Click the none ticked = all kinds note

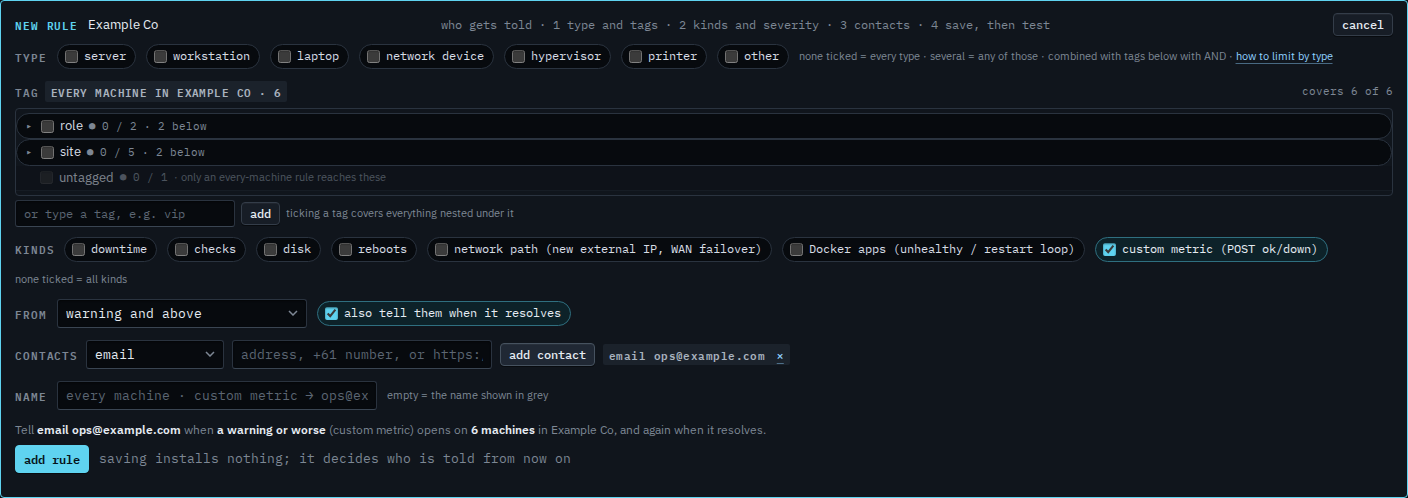coord(71,279)
